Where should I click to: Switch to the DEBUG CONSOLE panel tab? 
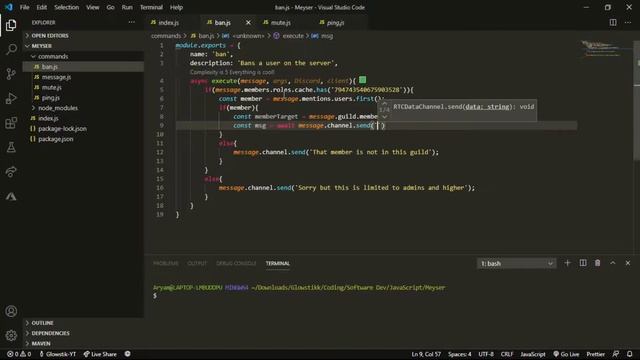coord(236,264)
